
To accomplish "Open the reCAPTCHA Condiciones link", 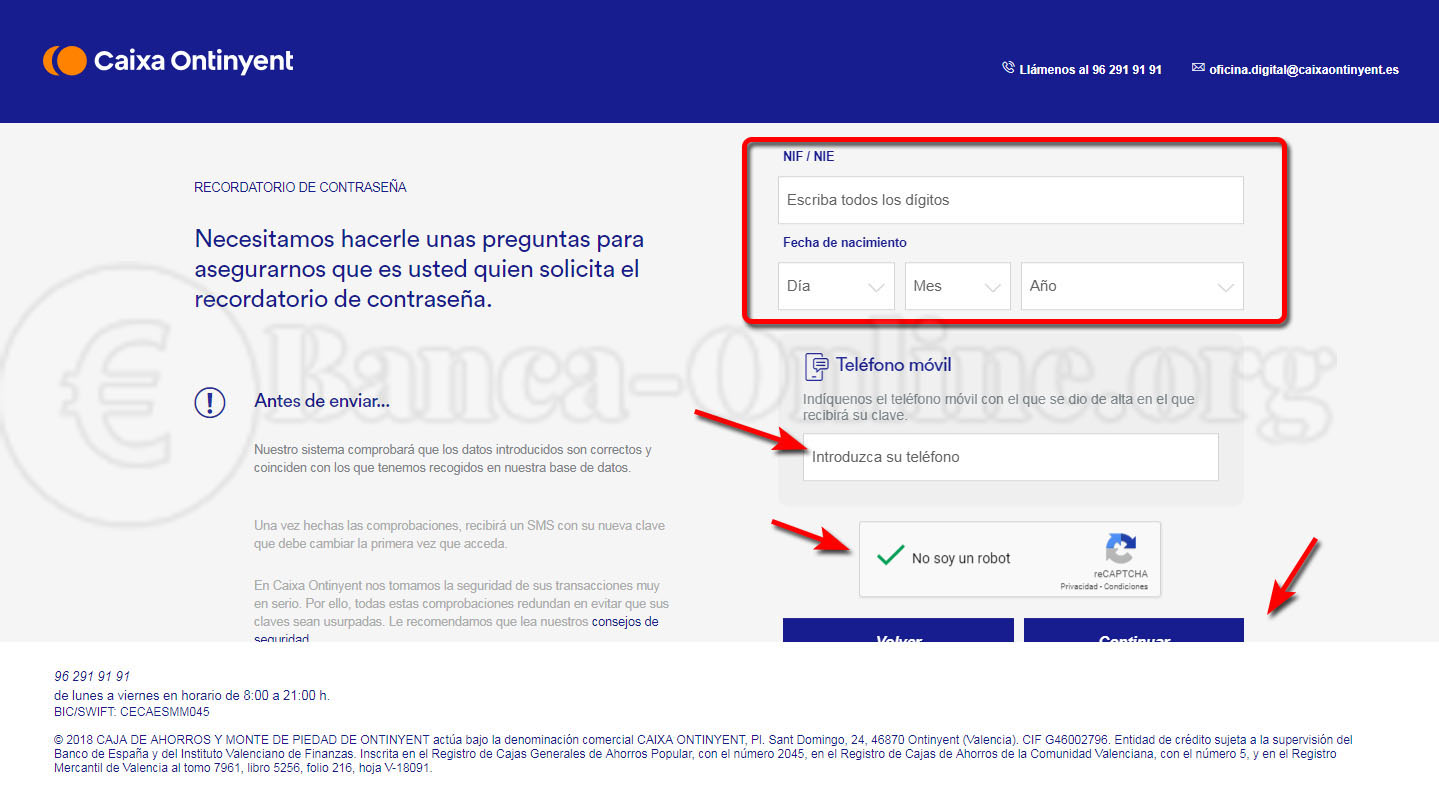I will tap(1126, 587).
